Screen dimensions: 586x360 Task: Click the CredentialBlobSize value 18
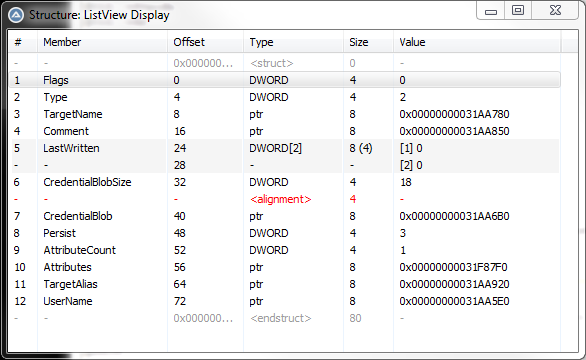click(x=405, y=182)
